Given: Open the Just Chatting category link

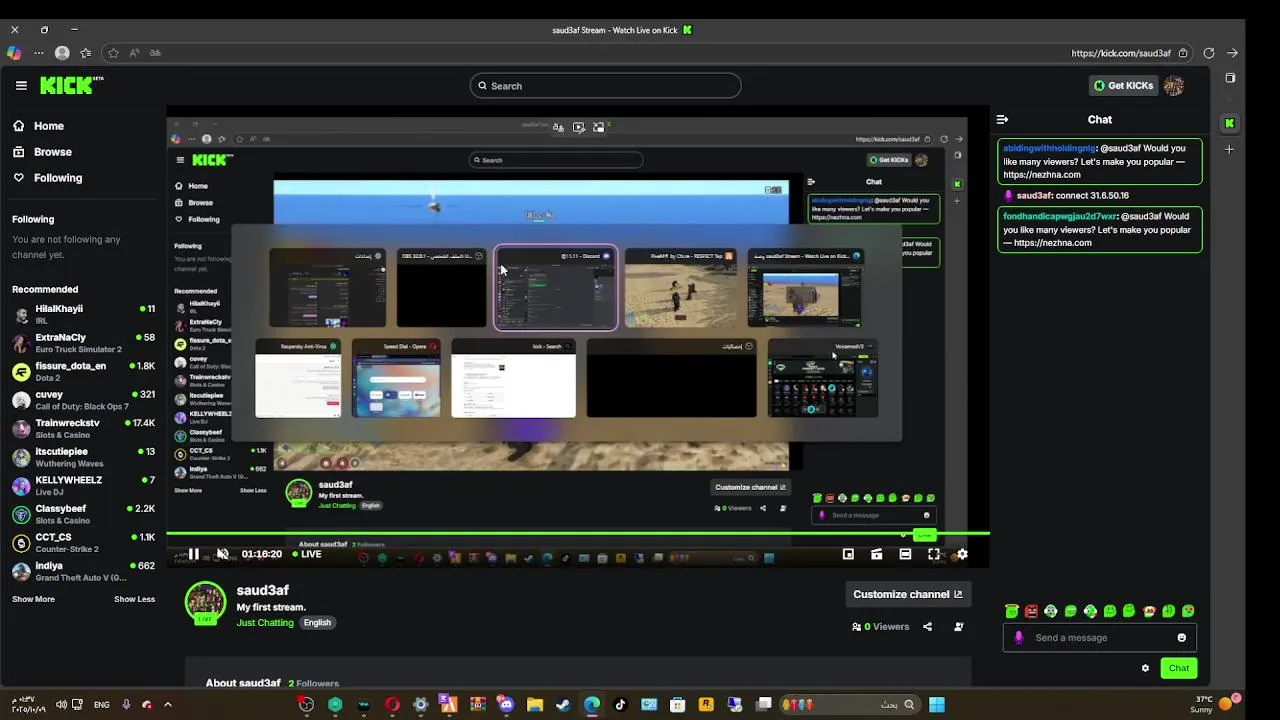Looking at the screenshot, I should (x=265, y=623).
